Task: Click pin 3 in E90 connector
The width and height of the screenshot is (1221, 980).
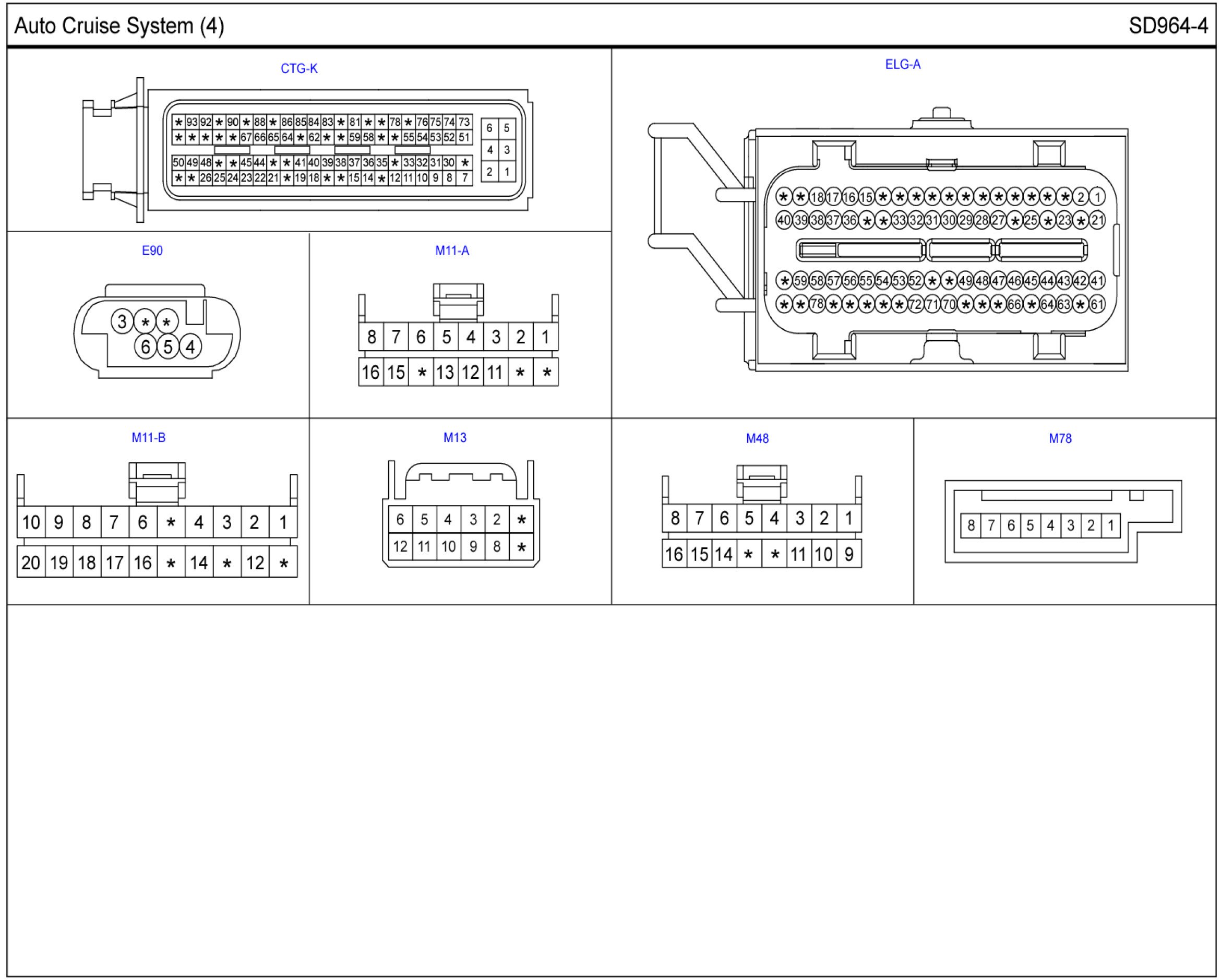Action: pyautogui.click(x=122, y=321)
